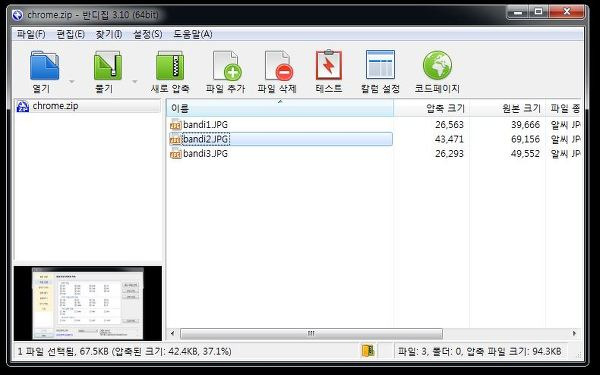The width and height of the screenshot is (600, 375).
Task: Click compressed size value 26,563
Action: coord(449,125)
